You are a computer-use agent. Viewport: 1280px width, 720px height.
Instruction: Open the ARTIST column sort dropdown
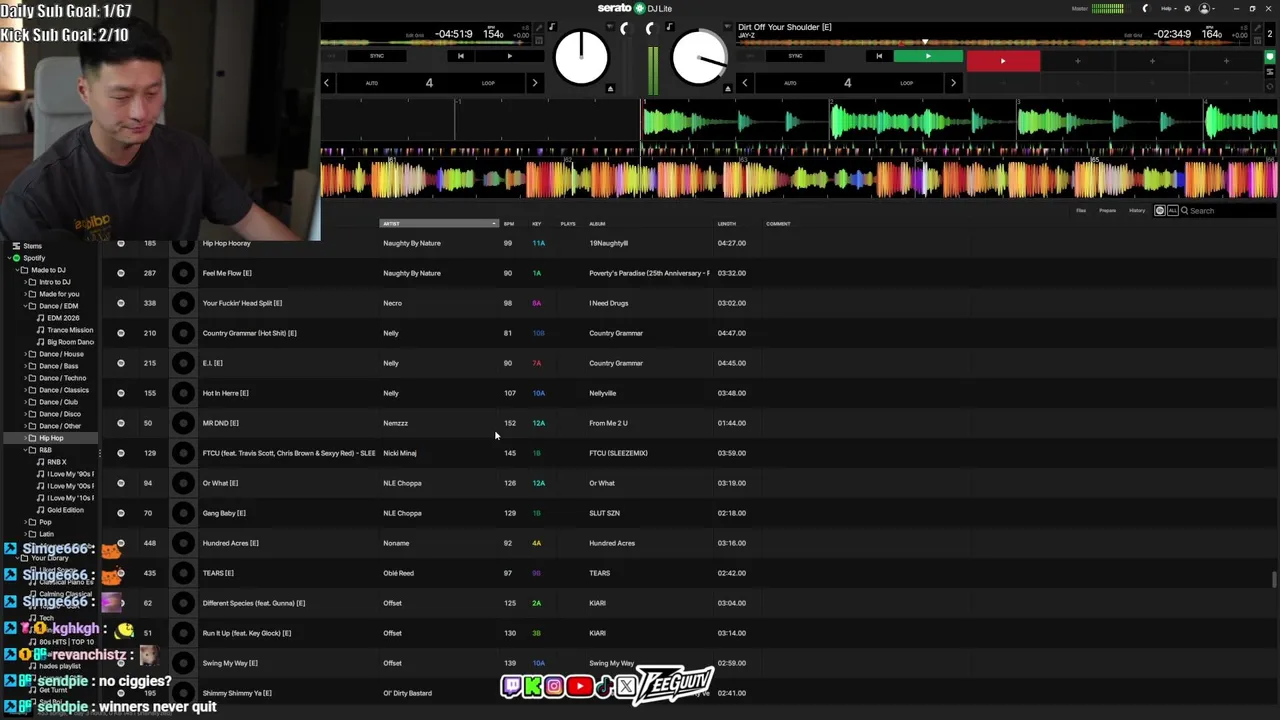[493, 224]
